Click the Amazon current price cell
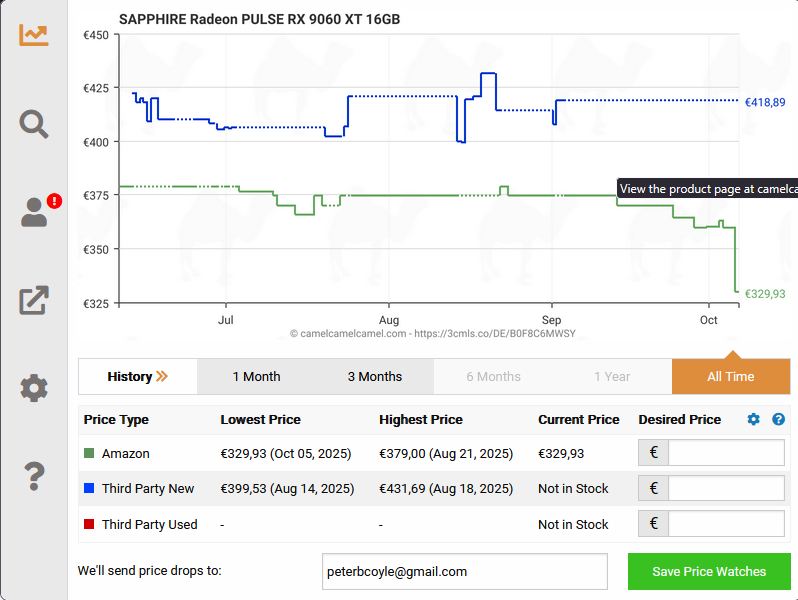This screenshot has height=600, width=798. [x=561, y=453]
